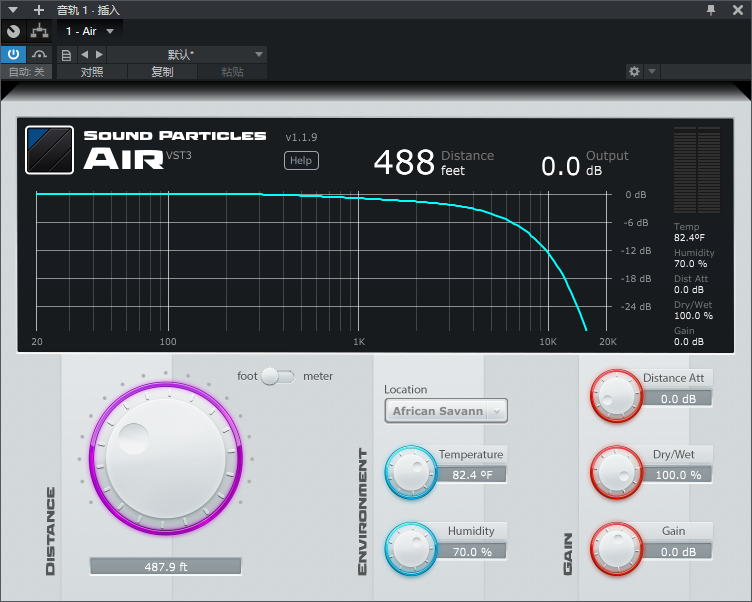The image size is (752, 602).
Task: Open the settings gear icon
Action: click(634, 71)
